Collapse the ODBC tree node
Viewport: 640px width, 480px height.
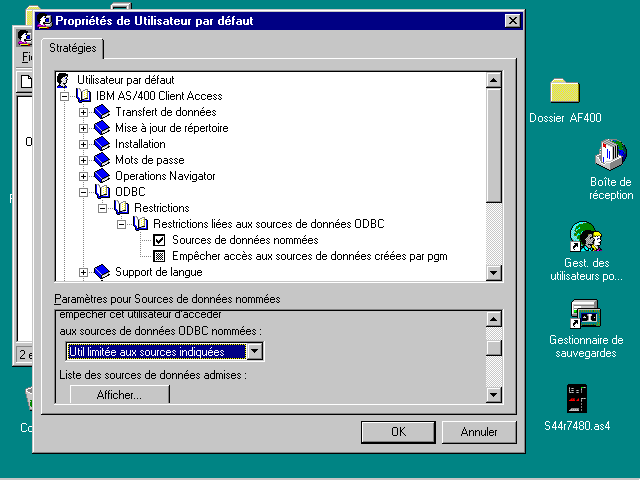tap(84, 192)
